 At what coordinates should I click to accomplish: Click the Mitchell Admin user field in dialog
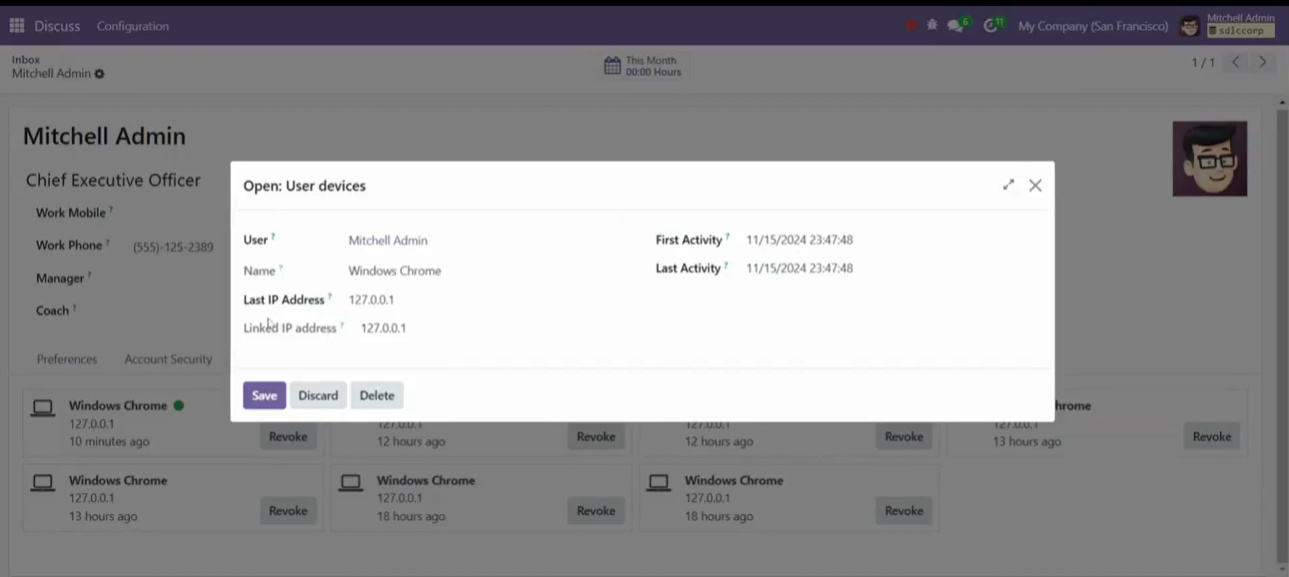coord(388,240)
